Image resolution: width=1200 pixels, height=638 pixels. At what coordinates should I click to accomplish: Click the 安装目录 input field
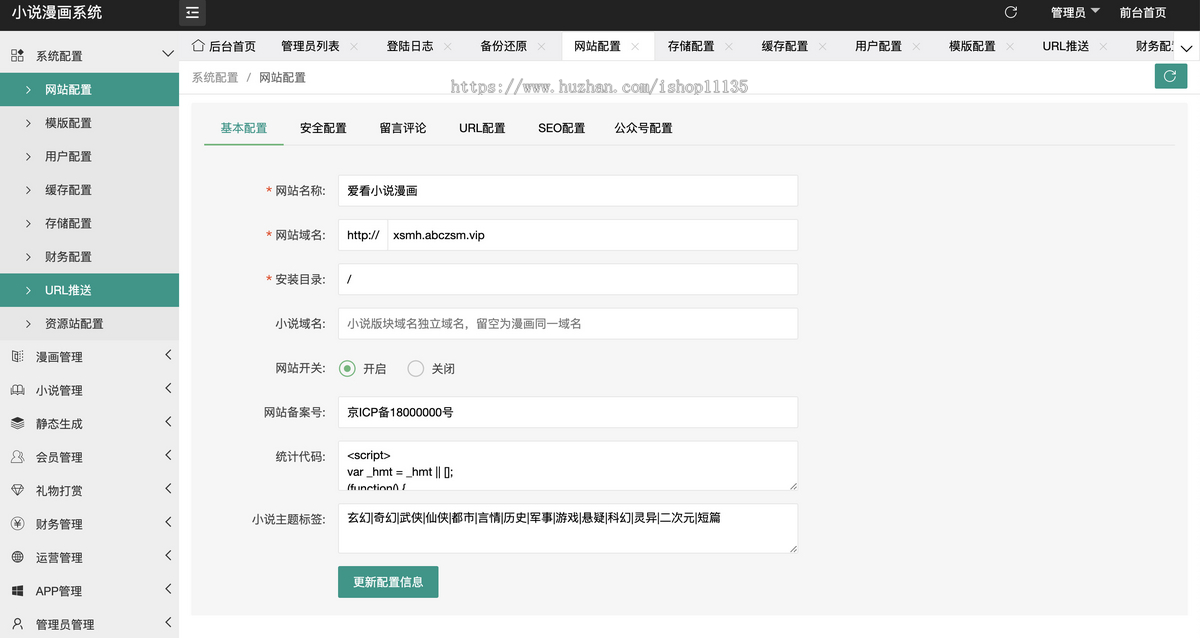[x=568, y=279]
